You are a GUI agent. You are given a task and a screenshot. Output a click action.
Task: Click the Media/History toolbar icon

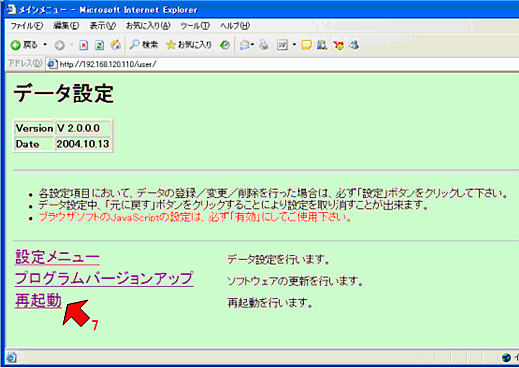(x=225, y=45)
